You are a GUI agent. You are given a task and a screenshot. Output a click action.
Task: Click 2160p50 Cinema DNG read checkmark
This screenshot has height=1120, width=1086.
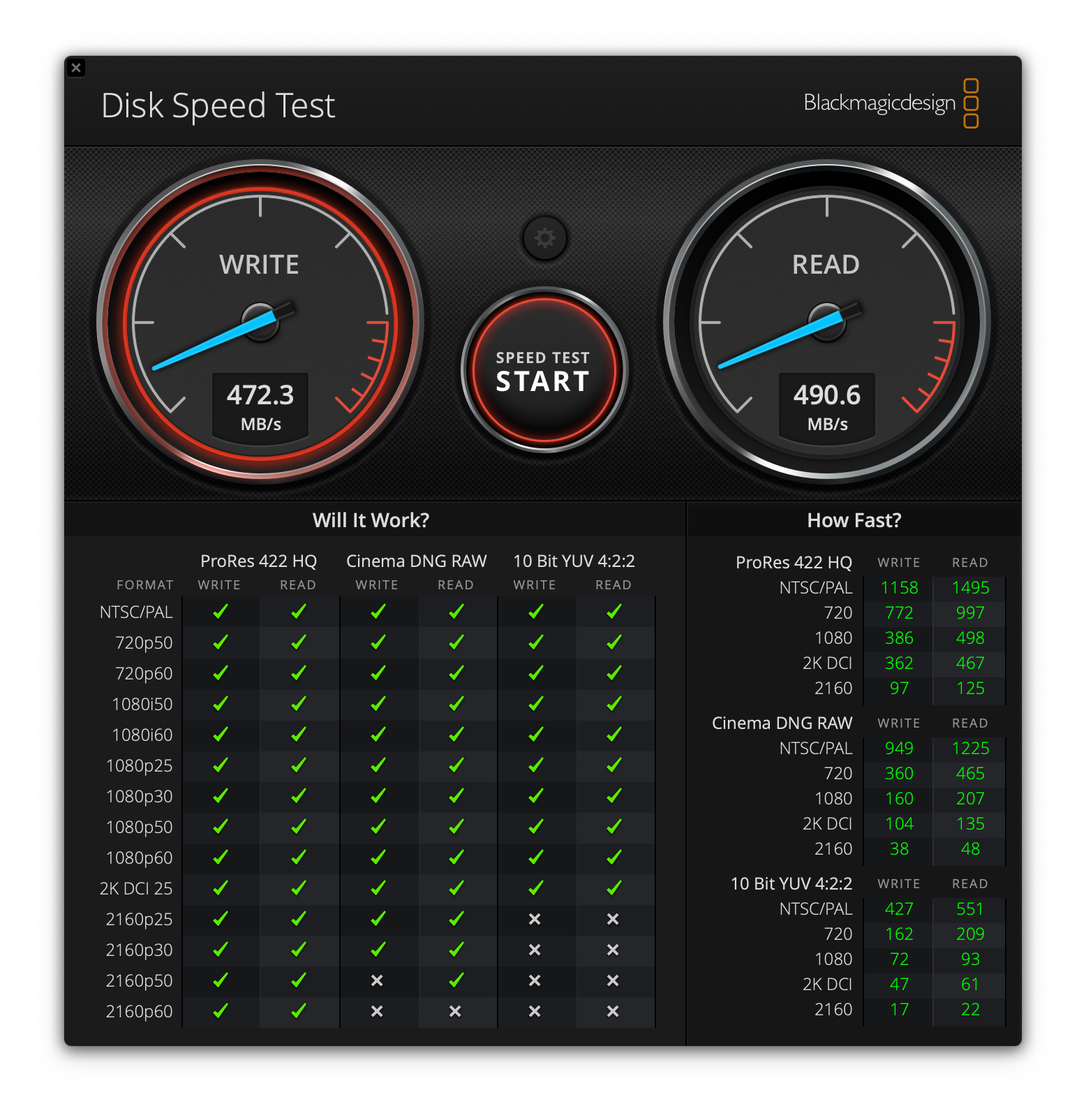456,980
